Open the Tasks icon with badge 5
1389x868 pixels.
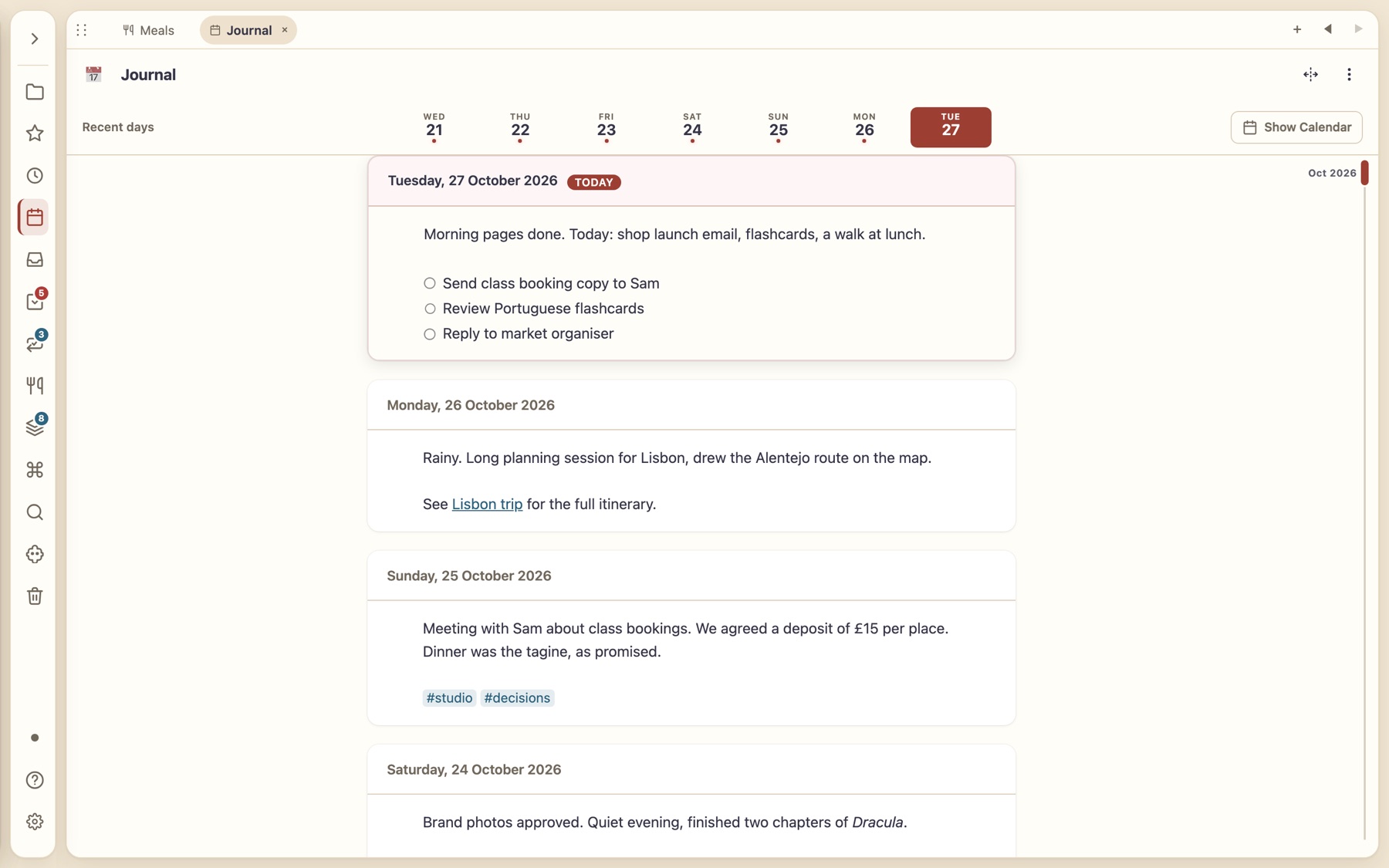[x=35, y=302]
